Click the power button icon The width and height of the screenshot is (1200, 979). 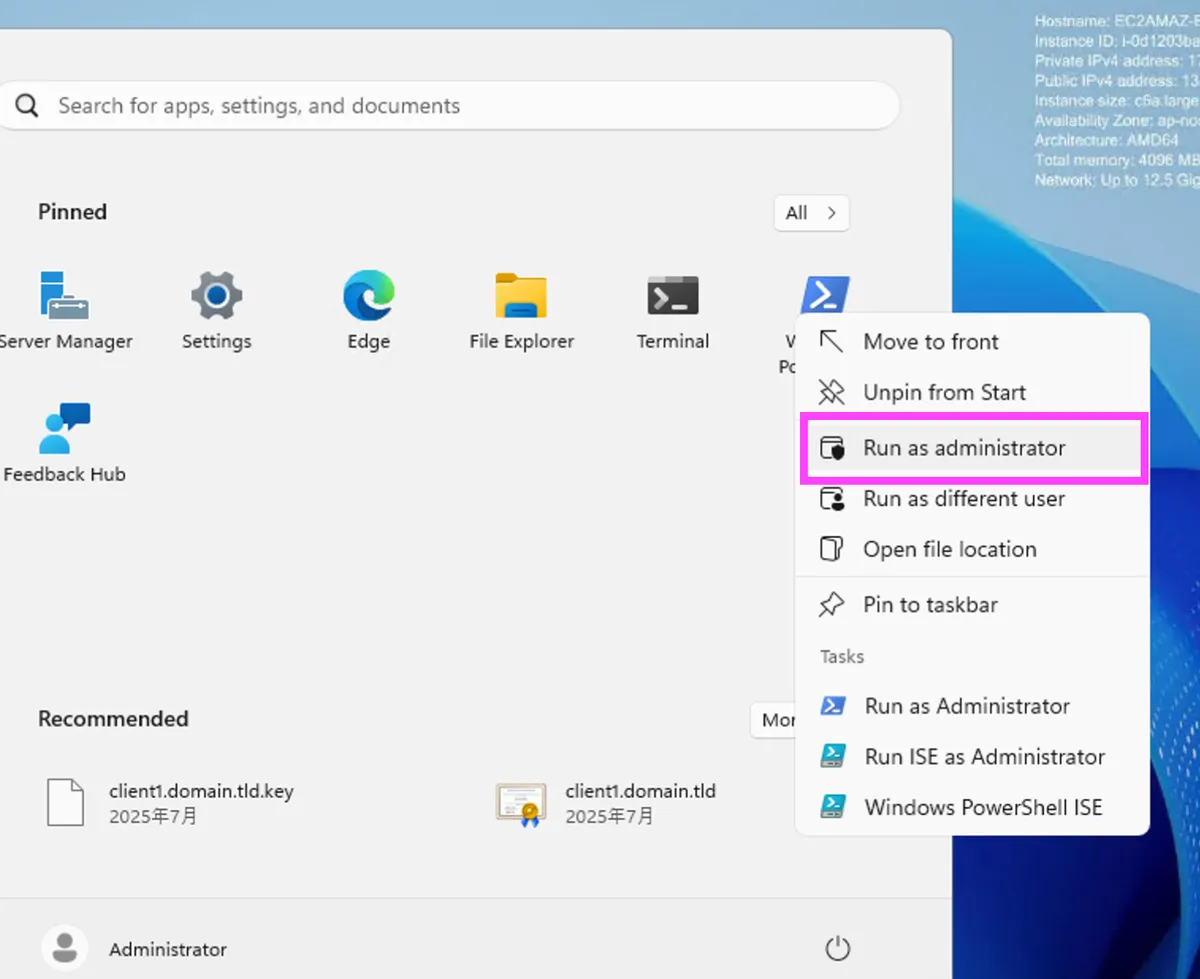click(x=837, y=948)
